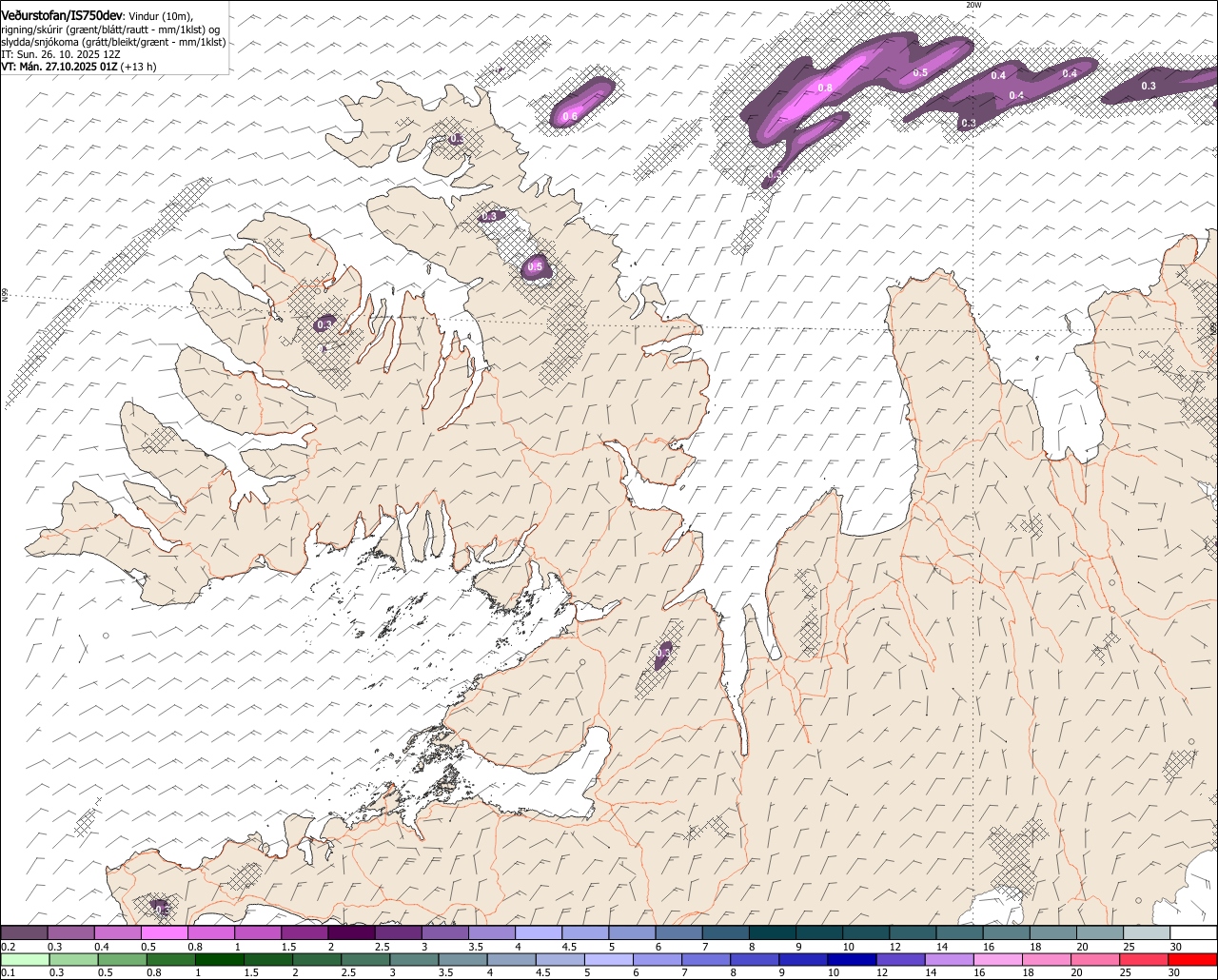The height and width of the screenshot is (980, 1218).
Task: Pick the light purple swatch starting at 14, lower legend
Action: point(950,960)
